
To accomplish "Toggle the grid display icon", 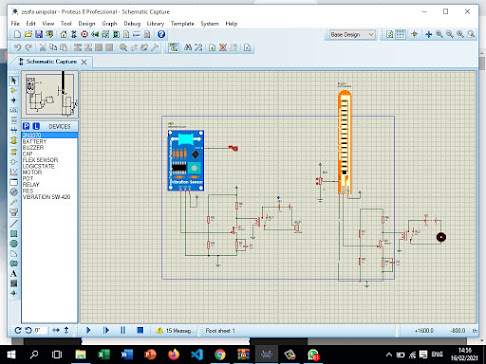I will (x=400, y=34).
